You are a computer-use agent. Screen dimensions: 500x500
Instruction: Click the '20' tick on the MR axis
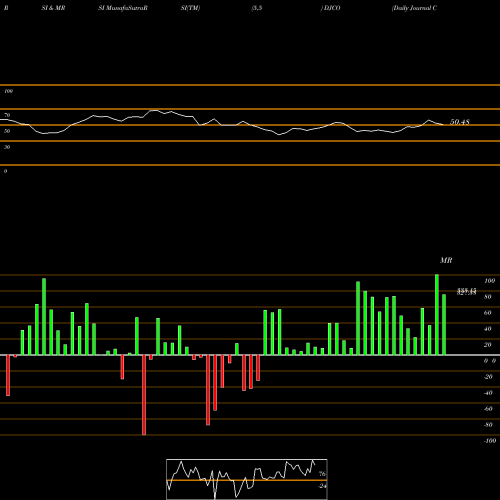[488, 345]
